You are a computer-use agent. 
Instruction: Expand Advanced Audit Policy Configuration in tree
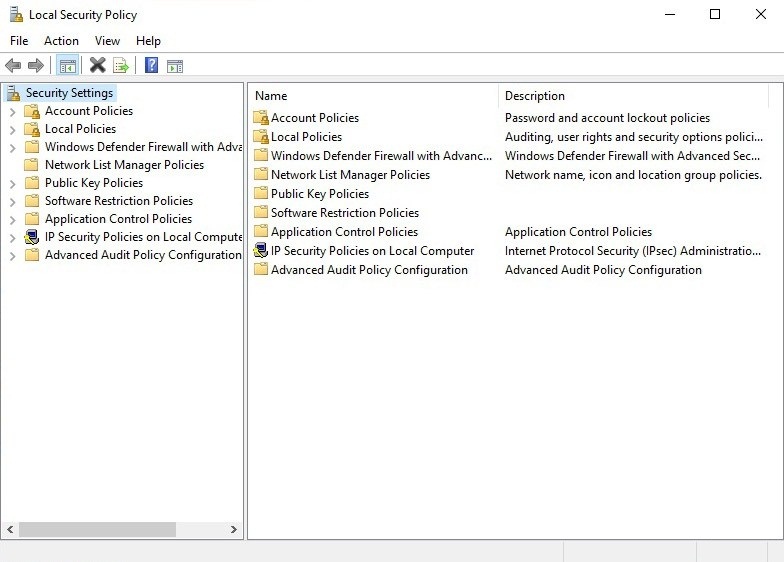click(x=12, y=255)
